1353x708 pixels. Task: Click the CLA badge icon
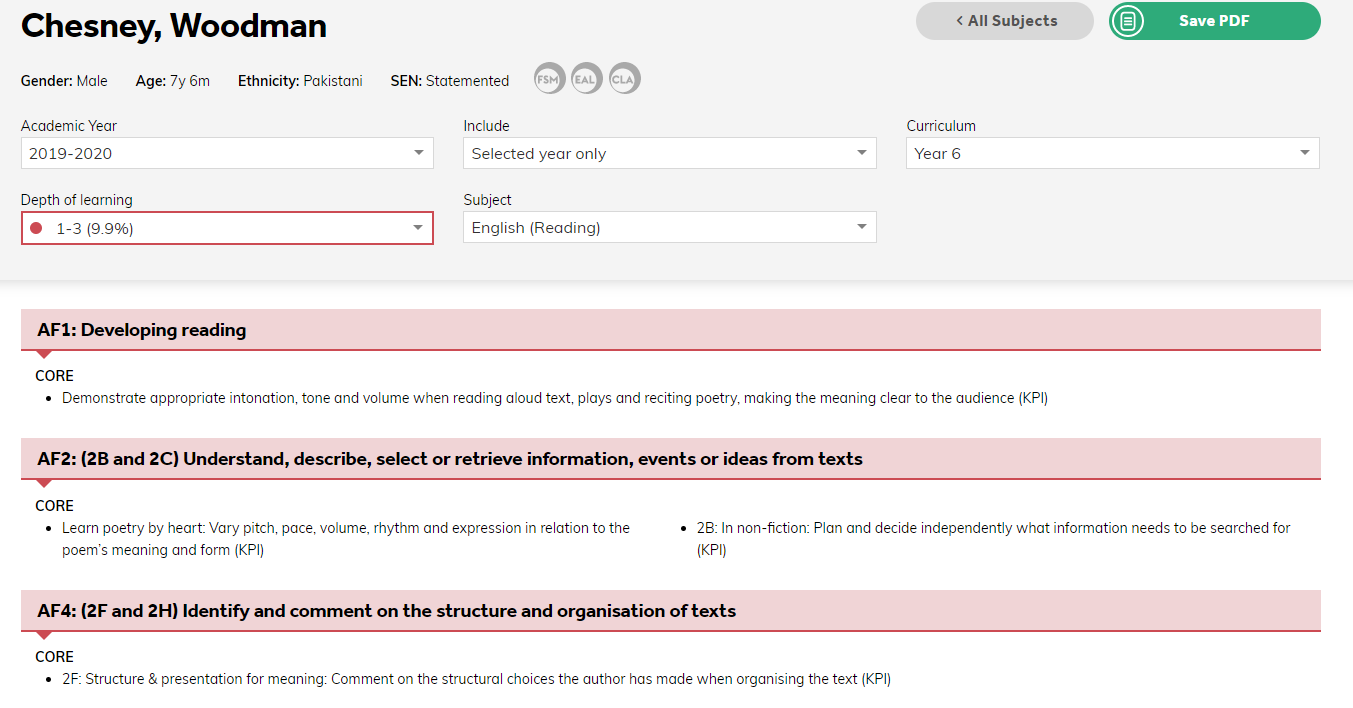(x=624, y=79)
